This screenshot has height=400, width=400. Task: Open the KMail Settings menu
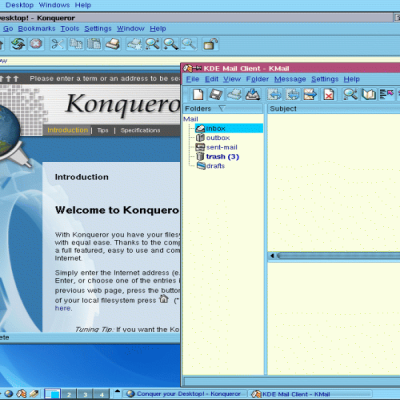point(325,79)
